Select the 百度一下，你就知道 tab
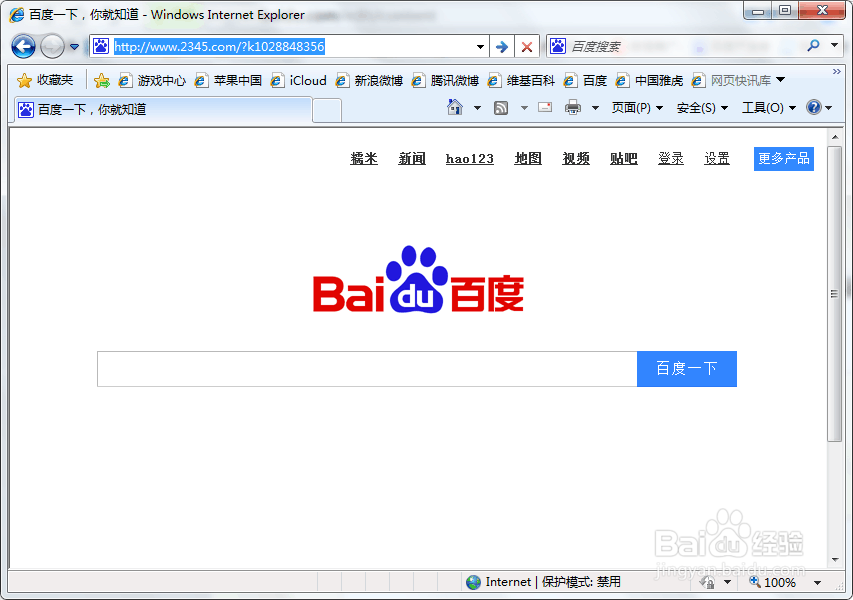The width and height of the screenshot is (853, 600). (163, 110)
